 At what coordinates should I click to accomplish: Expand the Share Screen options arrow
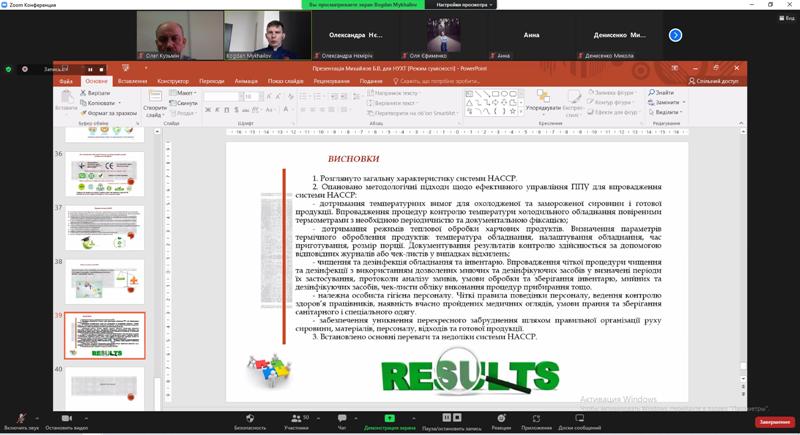[413, 419]
